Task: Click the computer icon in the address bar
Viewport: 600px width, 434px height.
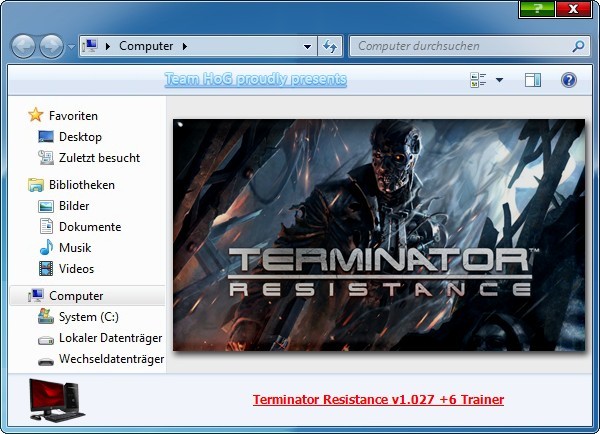Action: click(x=90, y=46)
